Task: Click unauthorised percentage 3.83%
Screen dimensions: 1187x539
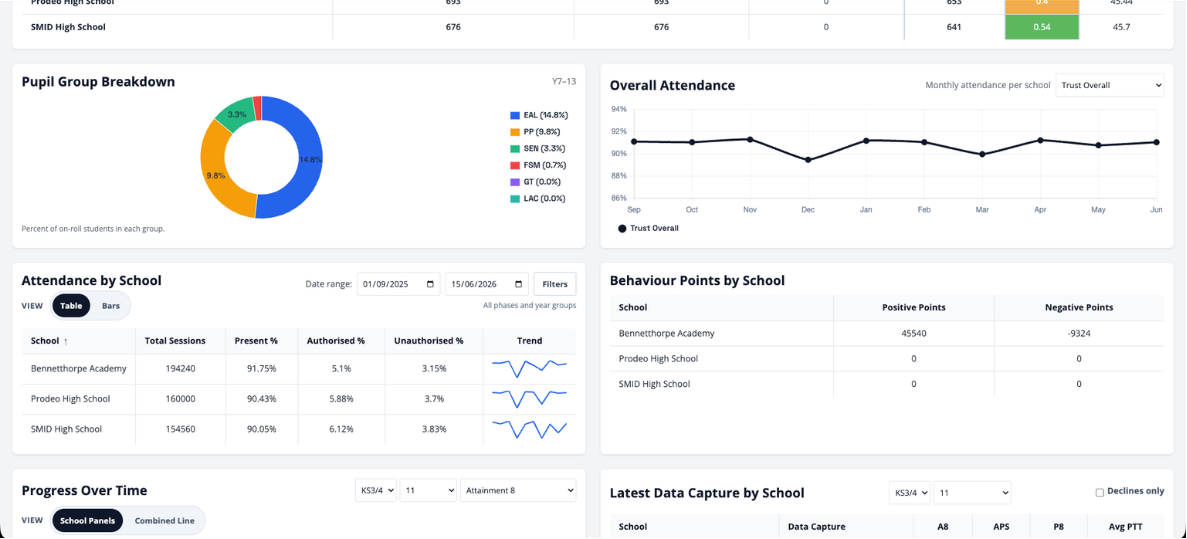Action: 434,429
